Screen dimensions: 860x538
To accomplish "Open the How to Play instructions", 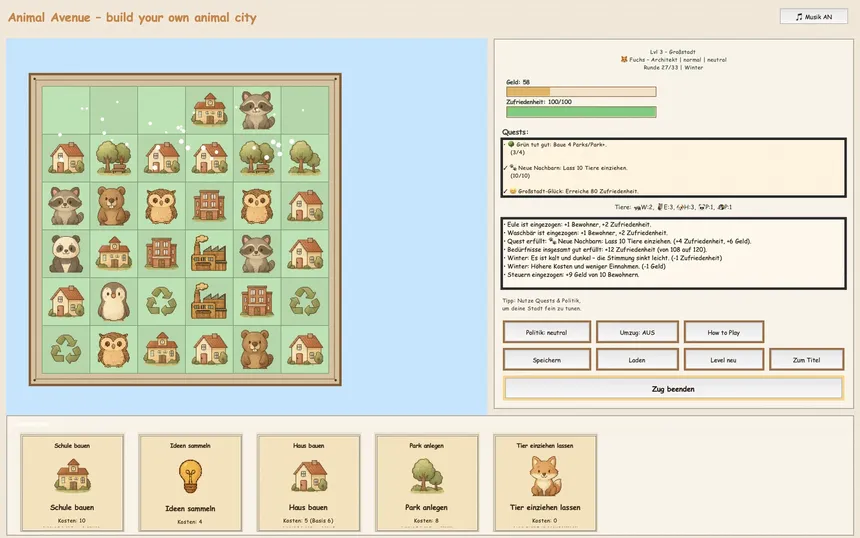I will pyautogui.click(x=724, y=332).
